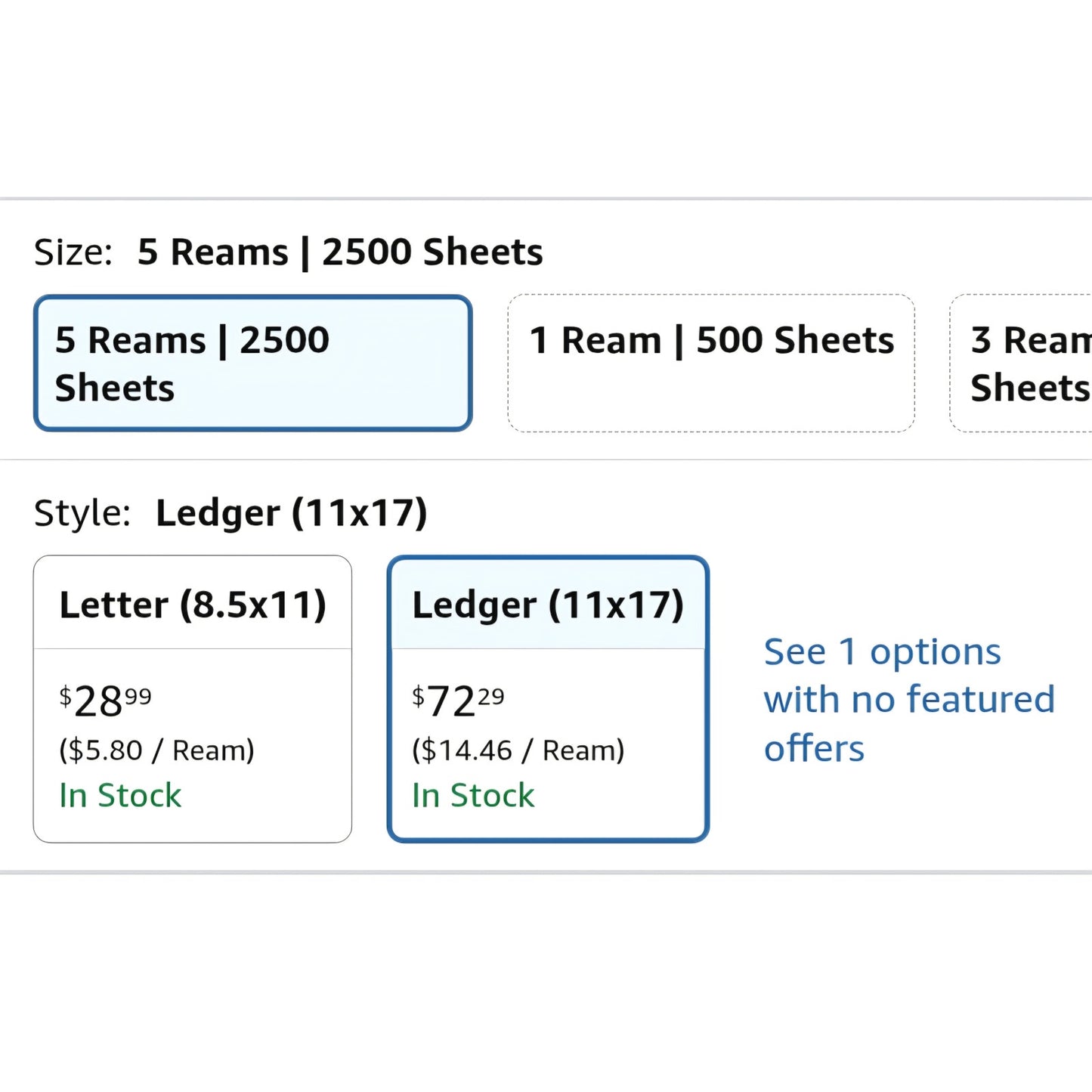The width and height of the screenshot is (1092, 1092).
Task: Click the bold style heading 'Ledger (11x17)'
Action: tap(291, 513)
